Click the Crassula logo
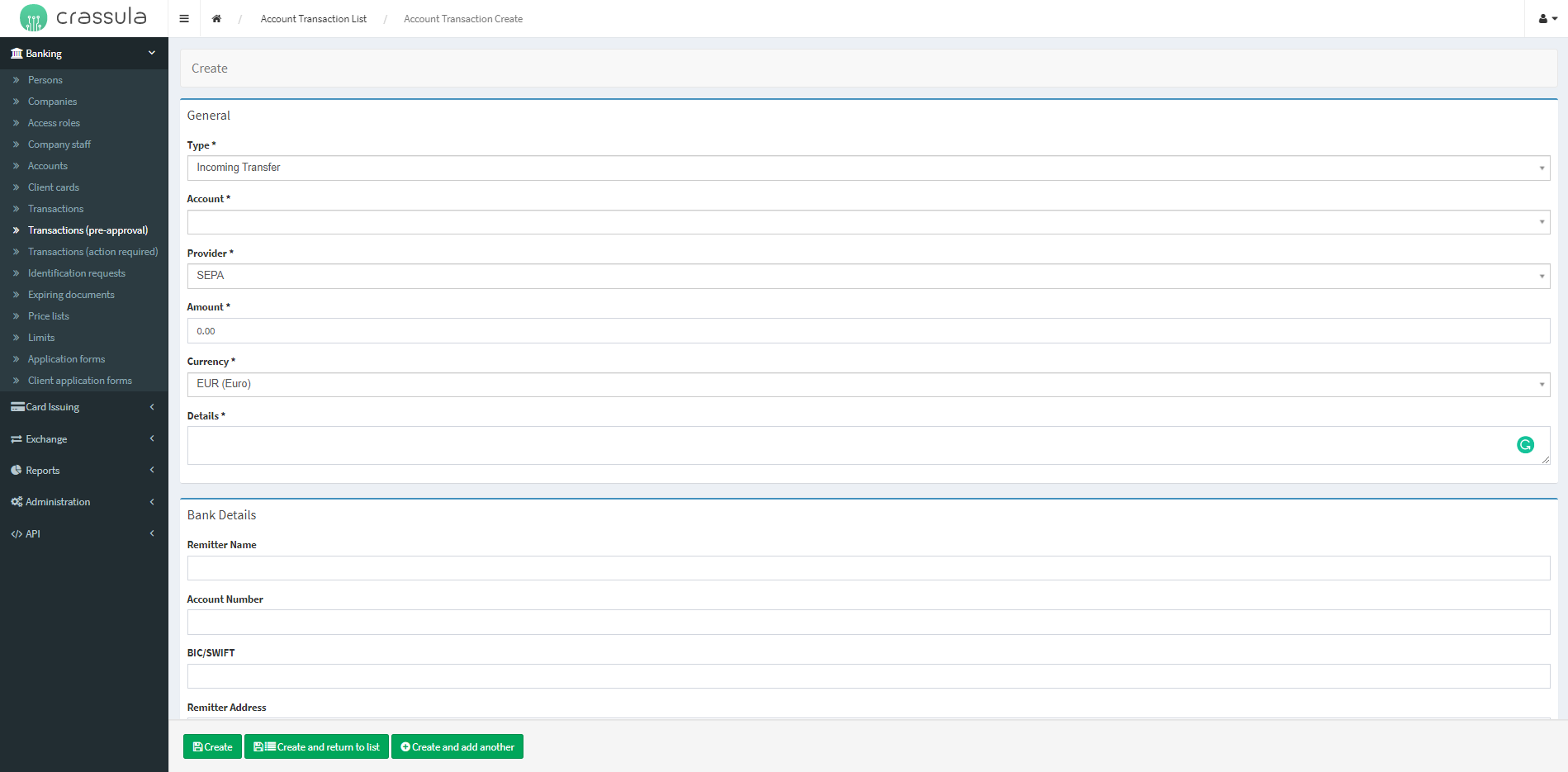The image size is (1568, 772). tap(83, 17)
